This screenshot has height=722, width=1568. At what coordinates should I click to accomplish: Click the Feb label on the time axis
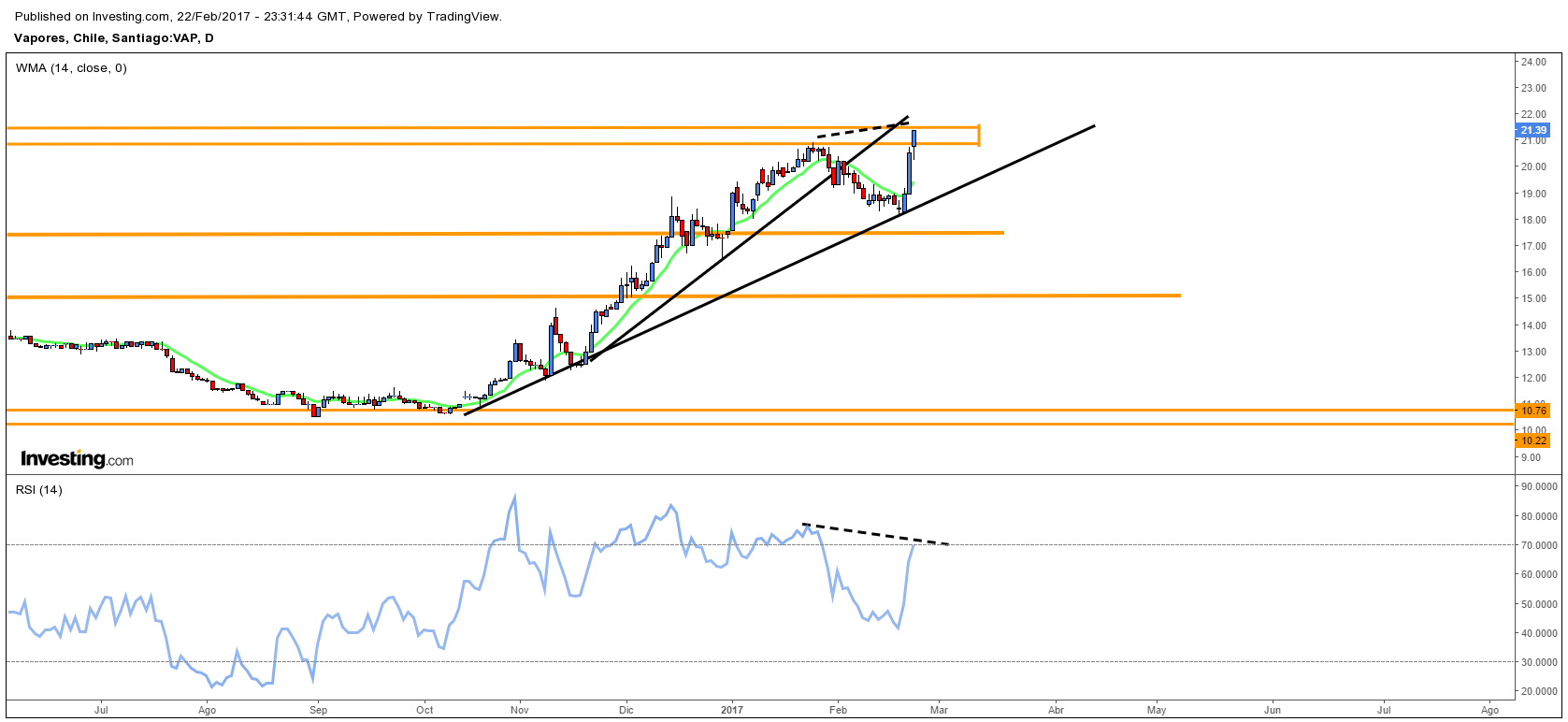(x=838, y=710)
